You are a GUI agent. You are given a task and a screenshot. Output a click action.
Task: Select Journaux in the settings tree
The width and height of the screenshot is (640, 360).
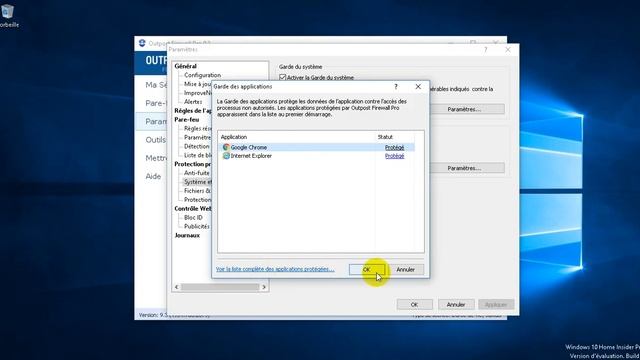pyautogui.click(x=187, y=236)
